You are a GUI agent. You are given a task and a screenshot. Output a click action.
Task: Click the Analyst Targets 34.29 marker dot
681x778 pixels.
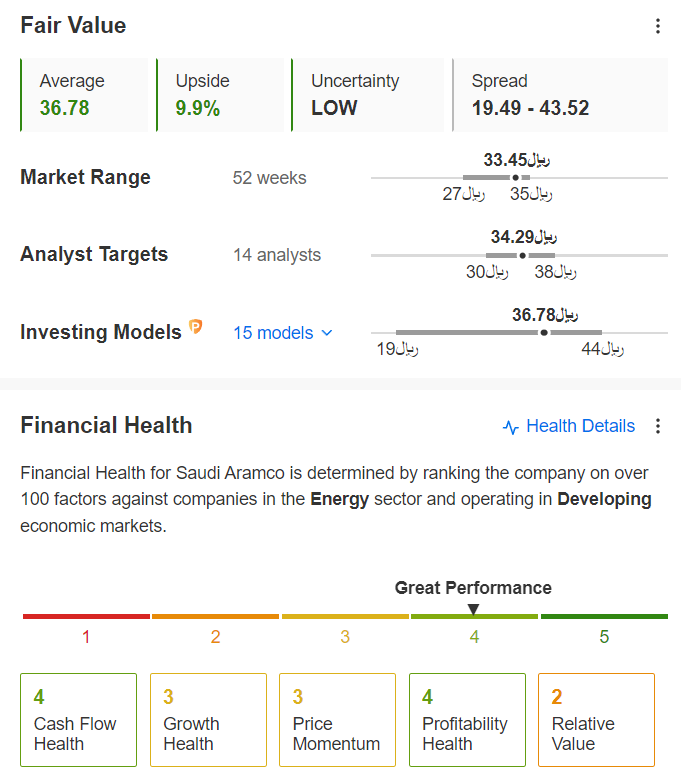[522, 256]
